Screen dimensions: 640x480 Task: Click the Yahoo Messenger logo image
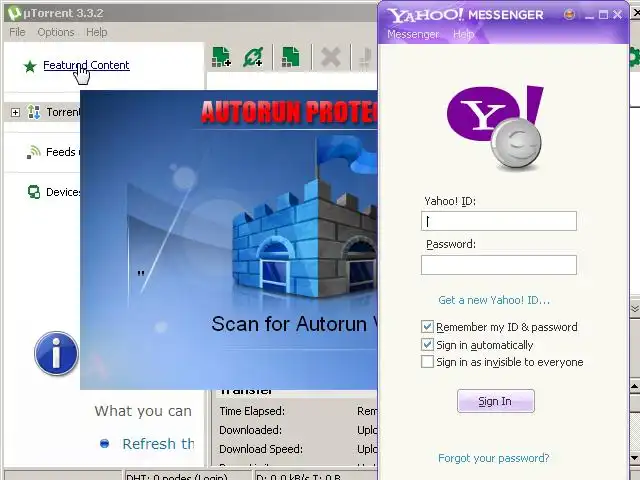pos(496,127)
